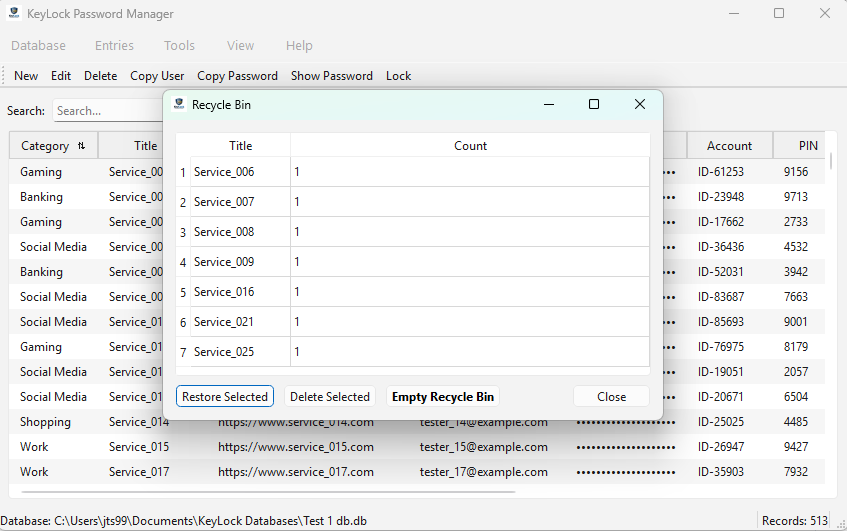Screen dimensions: 847x531
Task: Click the Delete Selected button
Action: [330, 397]
